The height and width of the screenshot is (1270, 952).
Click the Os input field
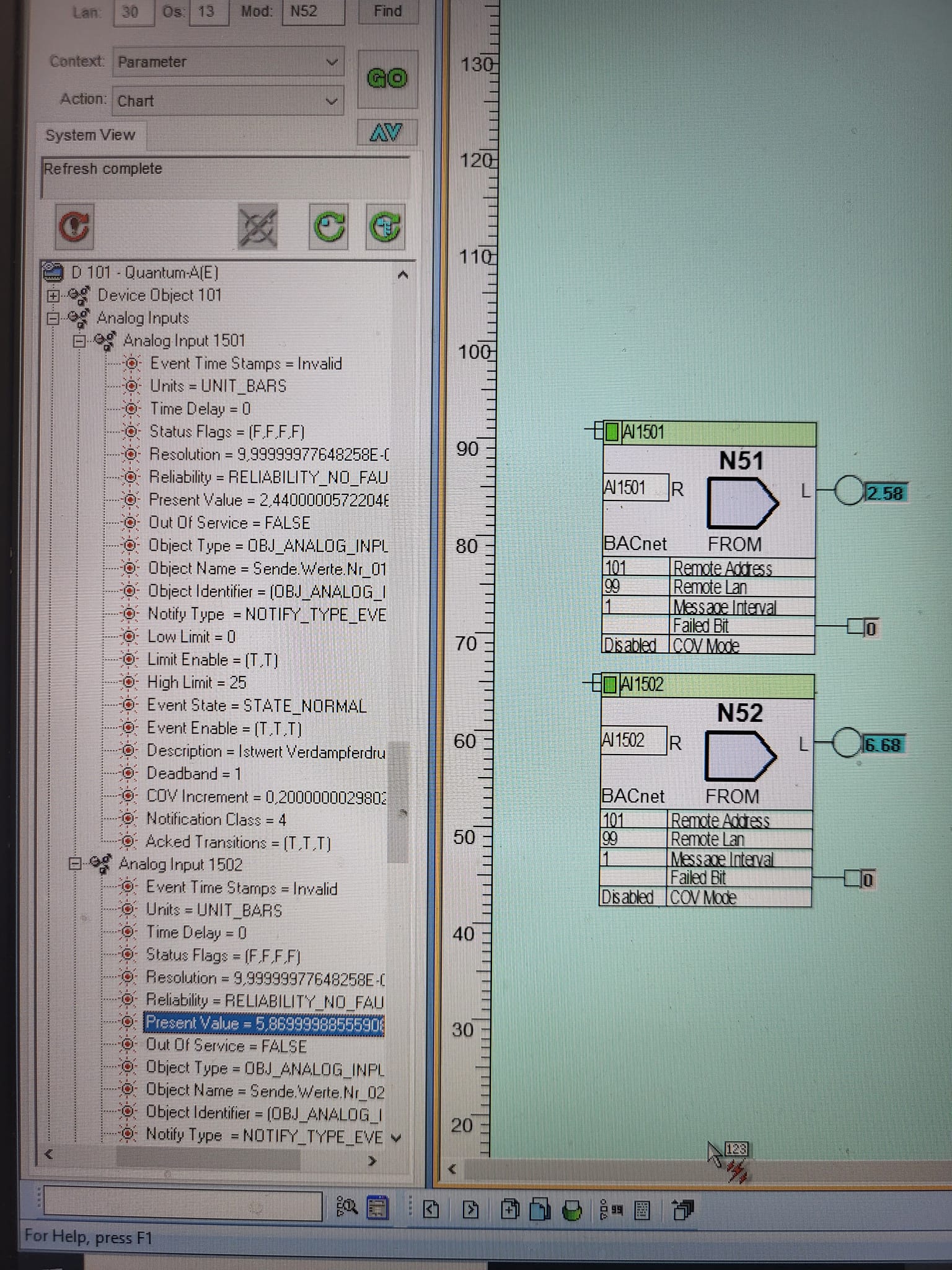[208, 12]
